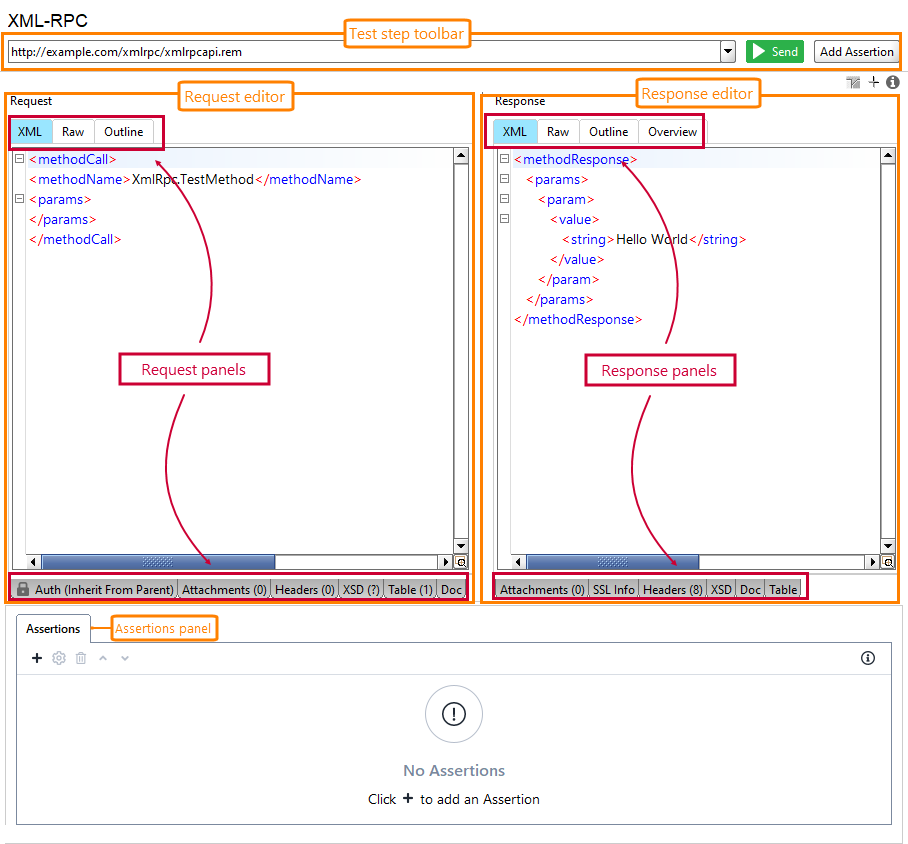908x844 pixels.
Task: Switch to the Request Raw tab
Action: pos(73,131)
